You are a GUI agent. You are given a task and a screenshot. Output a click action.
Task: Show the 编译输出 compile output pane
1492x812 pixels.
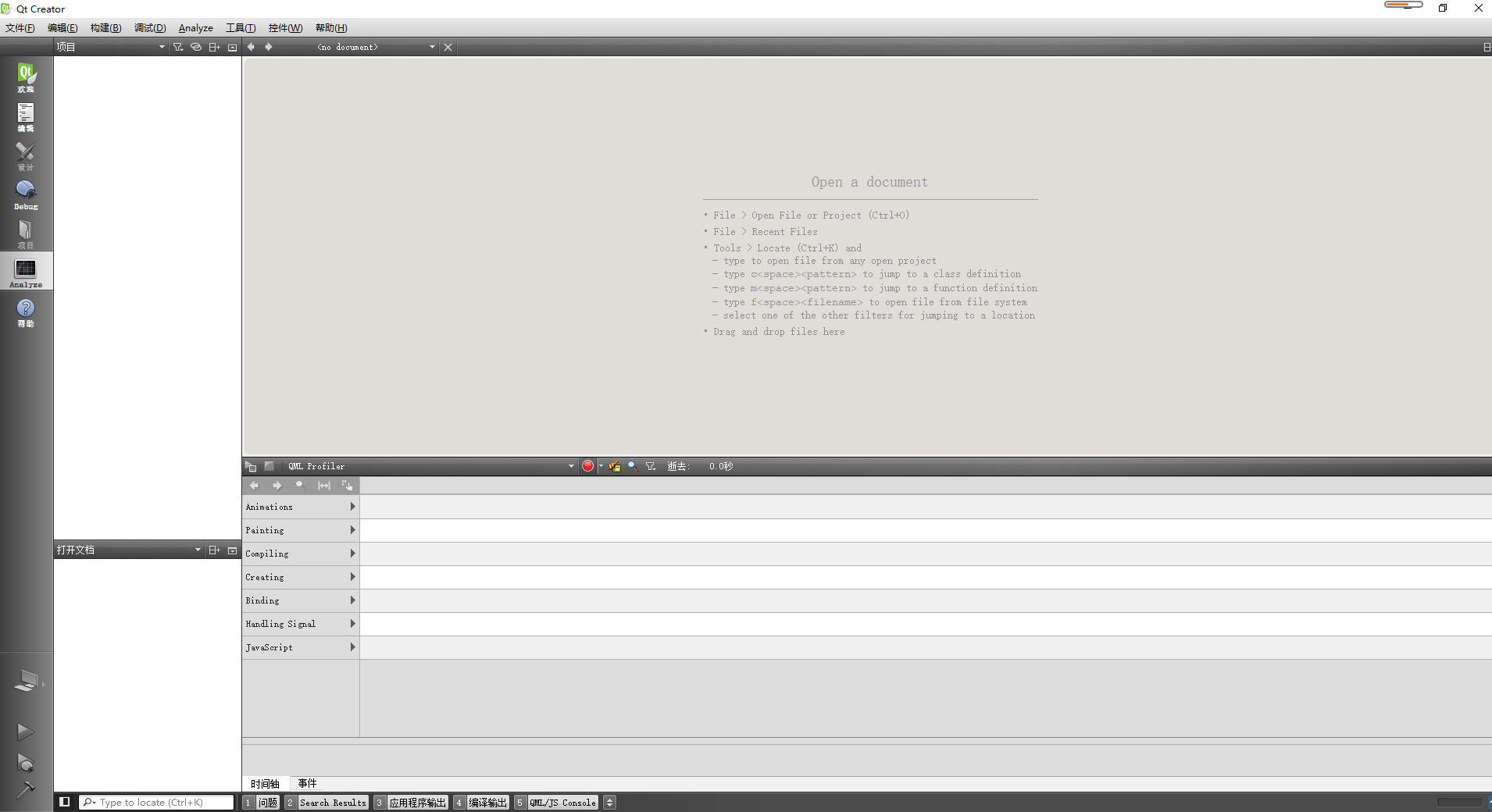click(481, 803)
